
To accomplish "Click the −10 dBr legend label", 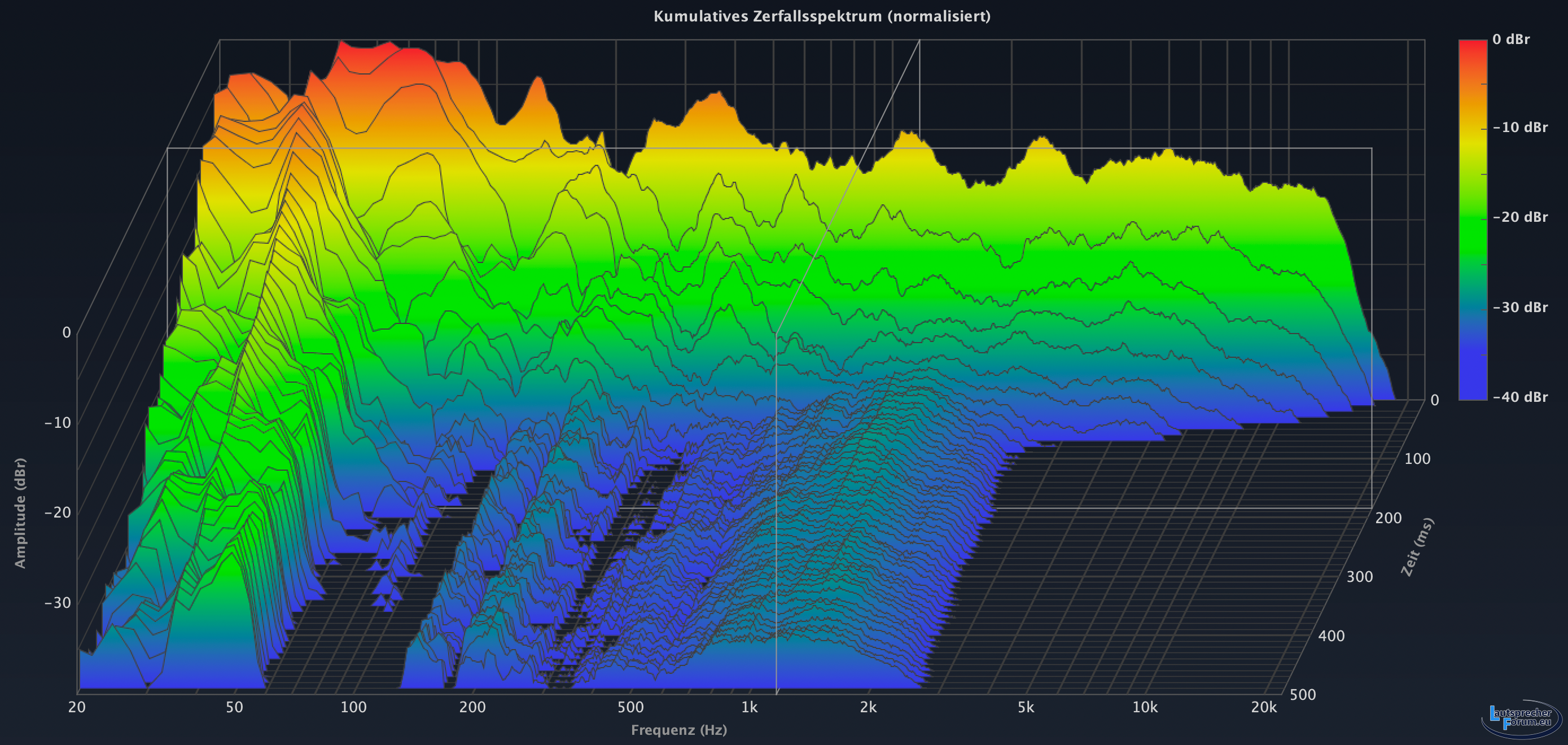I will coord(1519,128).
